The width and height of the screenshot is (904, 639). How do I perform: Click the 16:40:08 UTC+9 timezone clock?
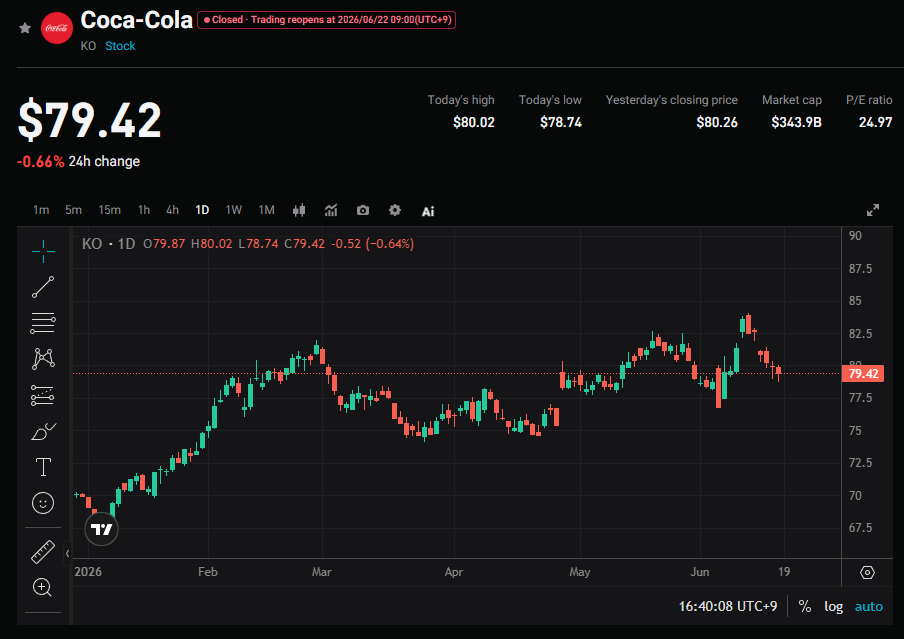(x=728, y=606)
